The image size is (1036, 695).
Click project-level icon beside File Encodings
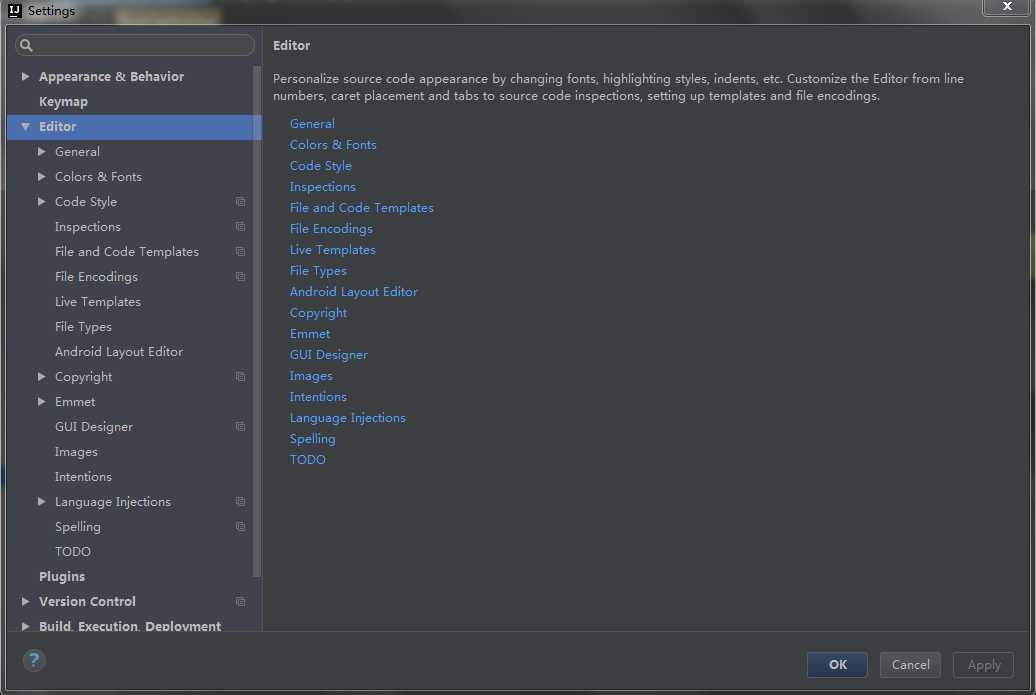(x=240, y=277)
